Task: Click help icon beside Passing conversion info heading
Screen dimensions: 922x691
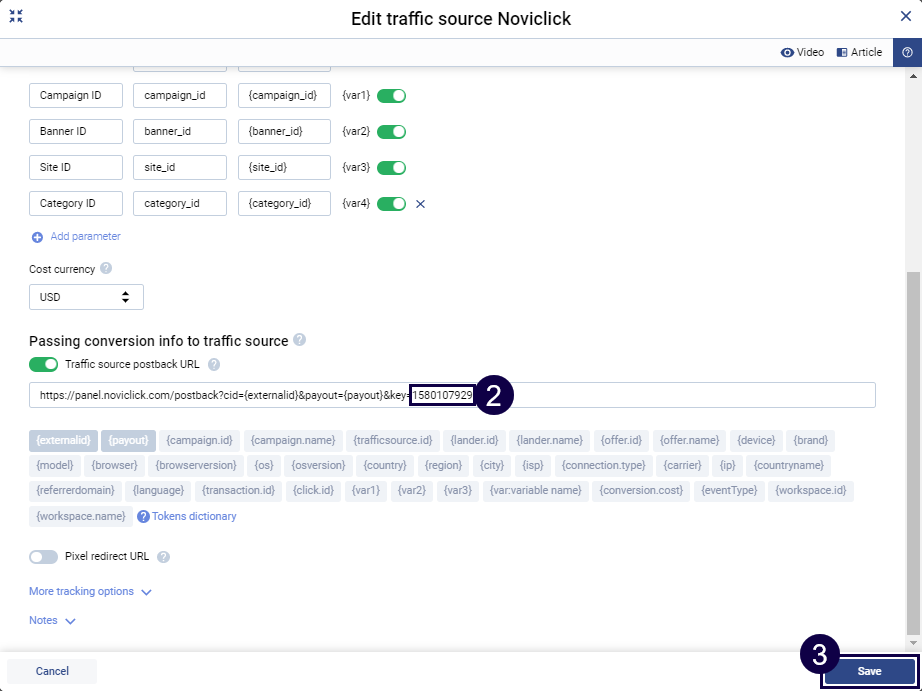Action: pyautogui.click(x=300, y=341)
